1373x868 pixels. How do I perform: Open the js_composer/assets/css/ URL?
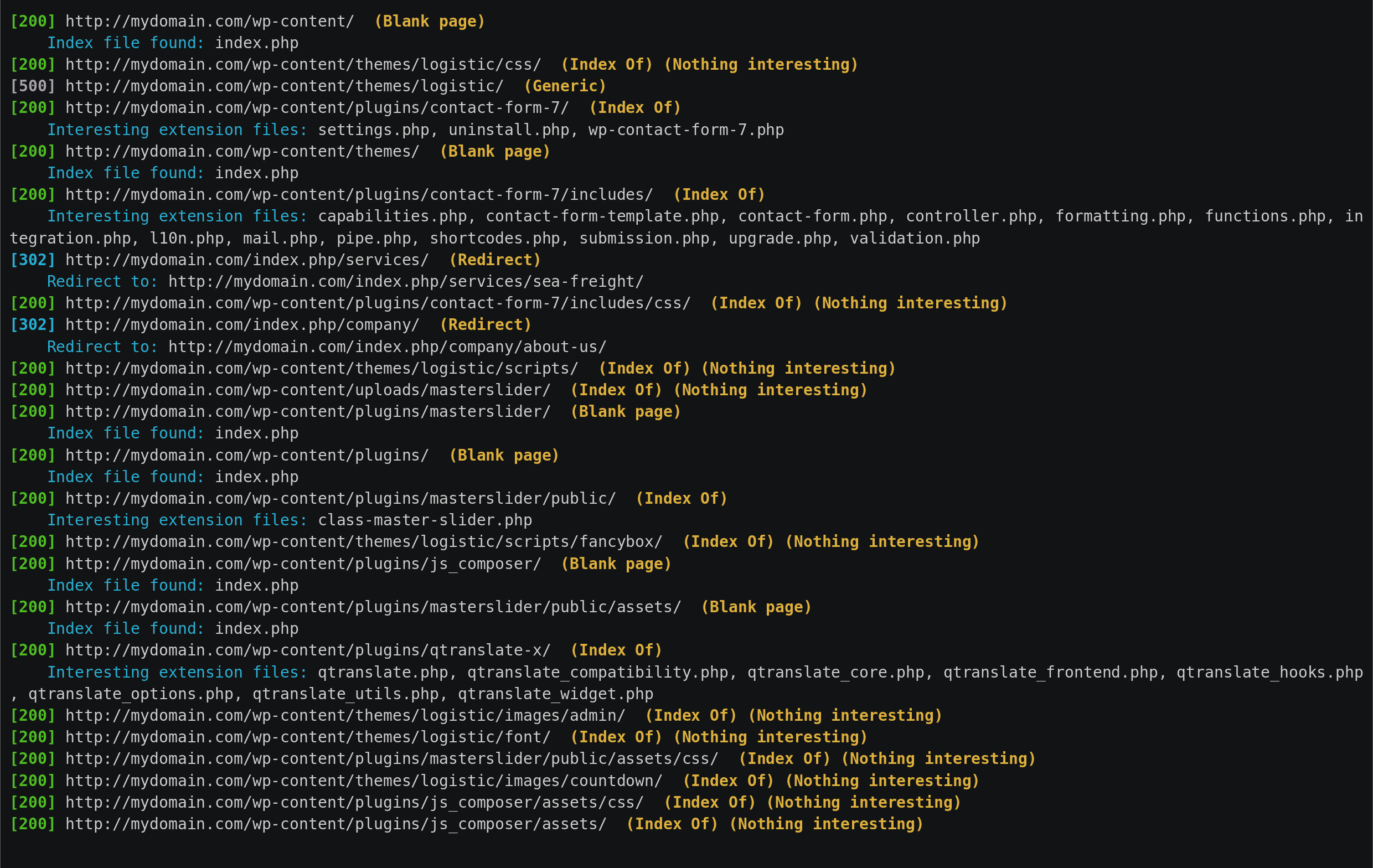(355, 803)
